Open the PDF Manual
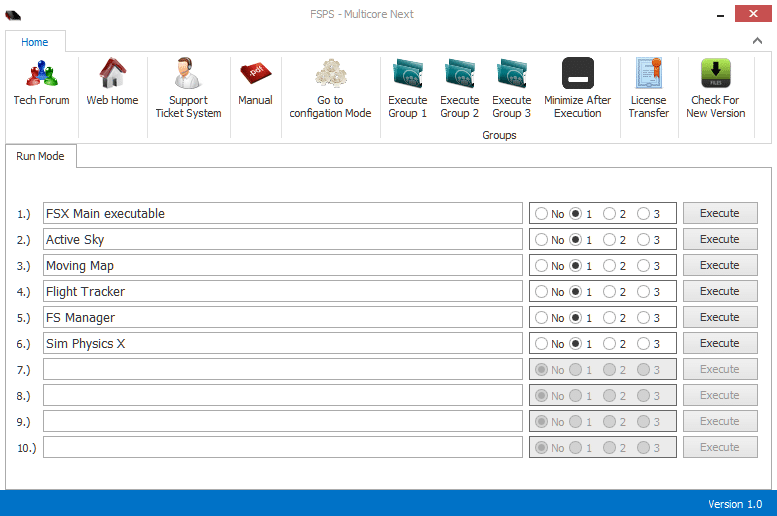This screenshot has width=777, height=516. (255, 75)
